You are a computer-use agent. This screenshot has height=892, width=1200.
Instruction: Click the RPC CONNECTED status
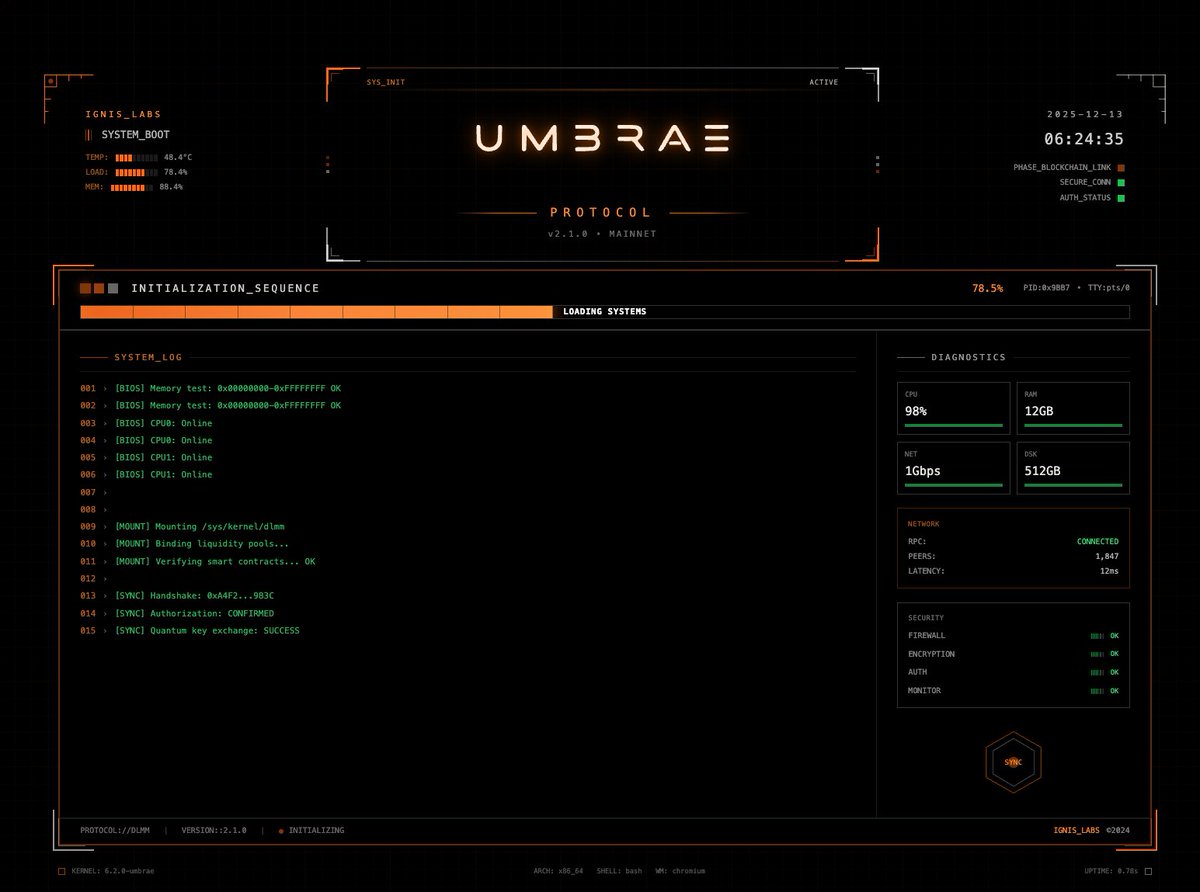tap(1097, 541)
